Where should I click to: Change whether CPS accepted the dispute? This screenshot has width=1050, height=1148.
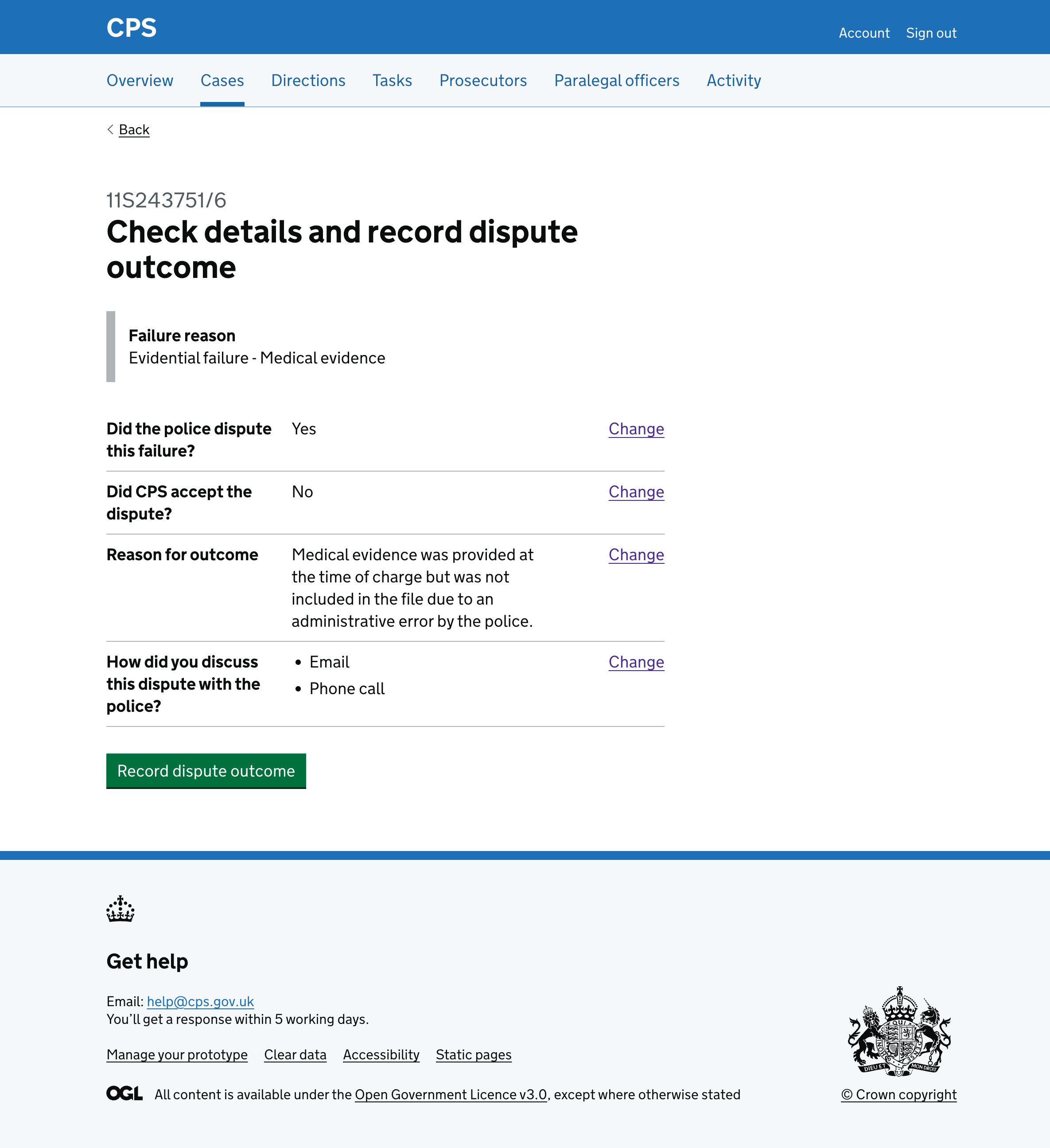[636, 492]
